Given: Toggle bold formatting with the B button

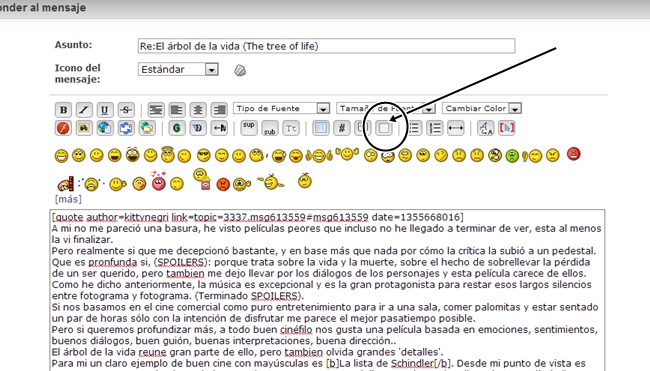Looking at the screenshot, I should (63, 110).
